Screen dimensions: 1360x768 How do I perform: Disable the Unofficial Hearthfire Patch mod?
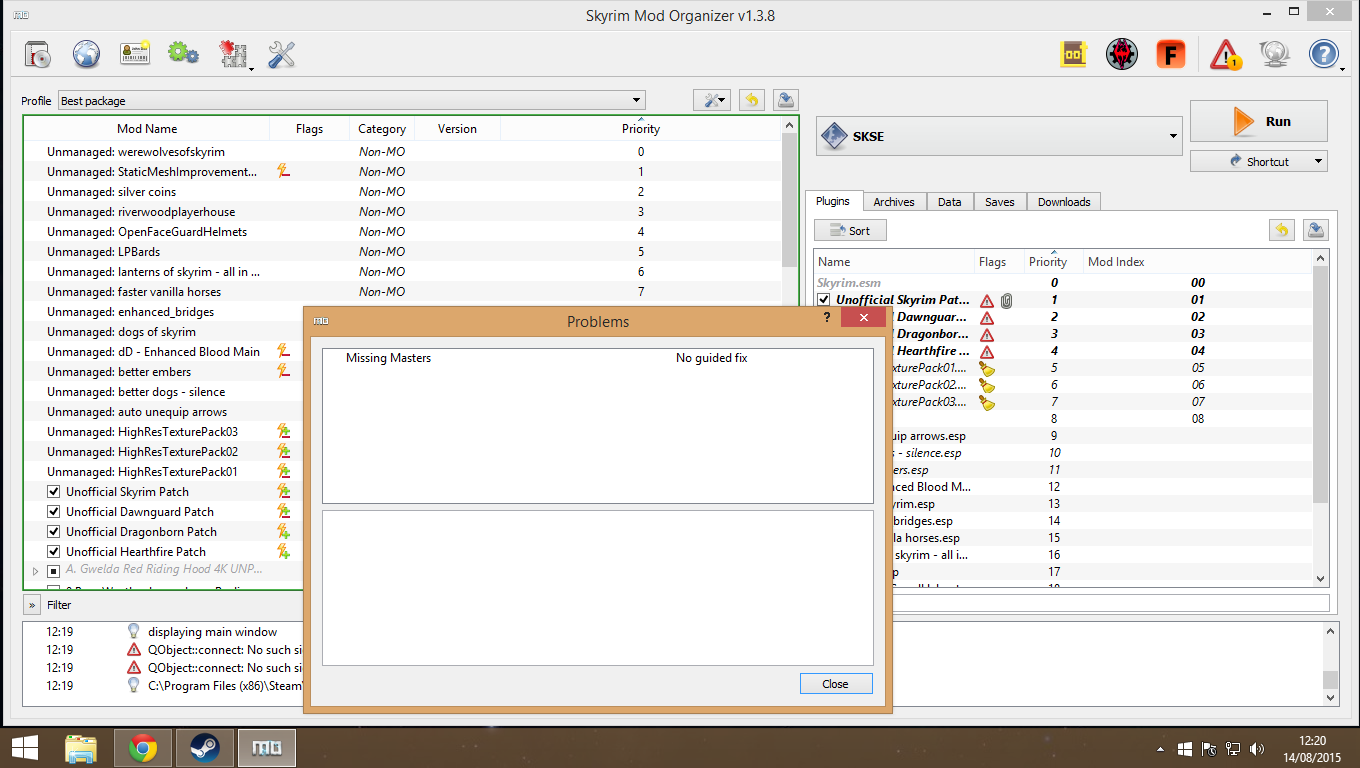54,552
